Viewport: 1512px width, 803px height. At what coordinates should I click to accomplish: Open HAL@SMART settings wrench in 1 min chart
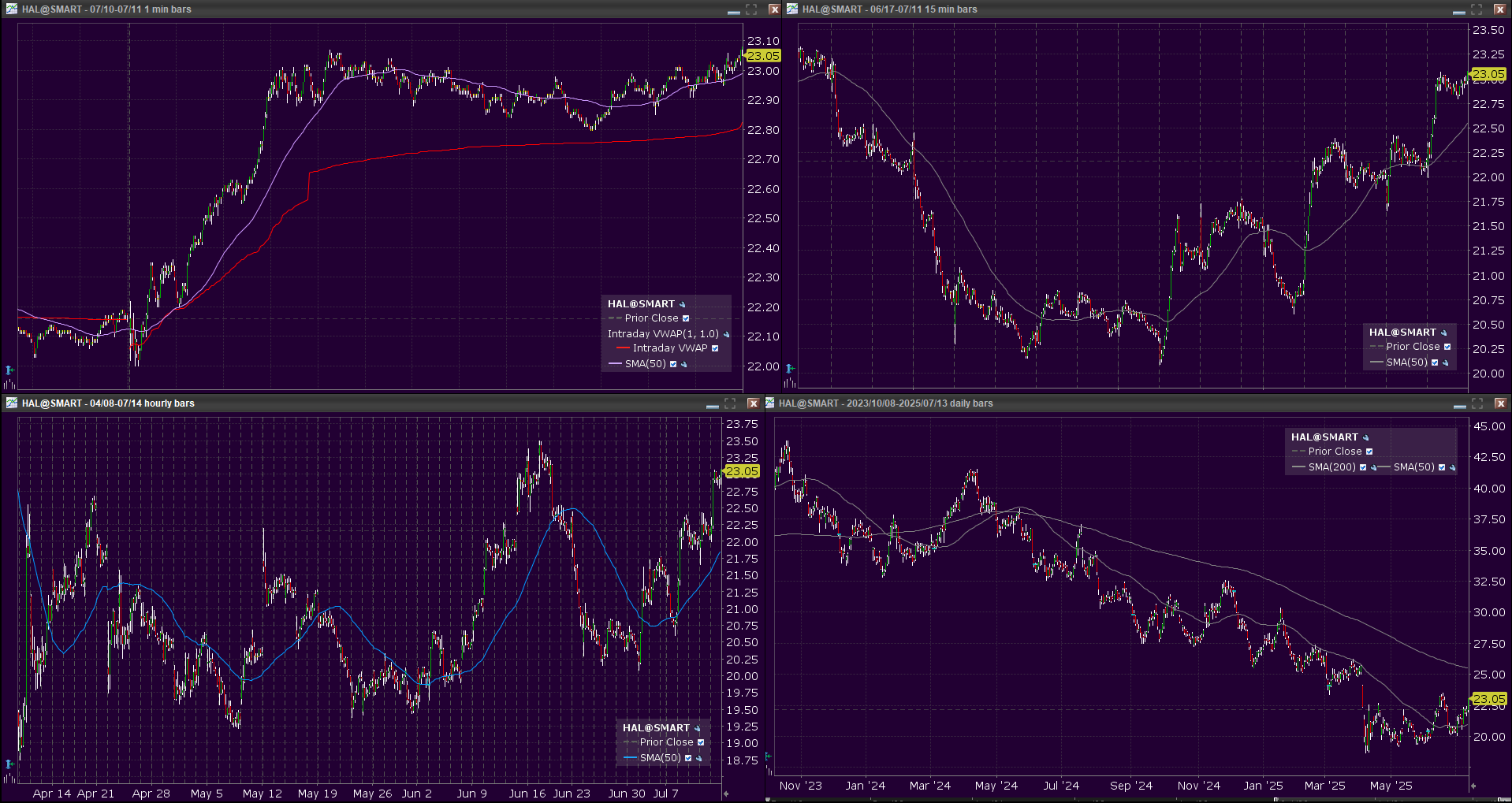[683, 304]
